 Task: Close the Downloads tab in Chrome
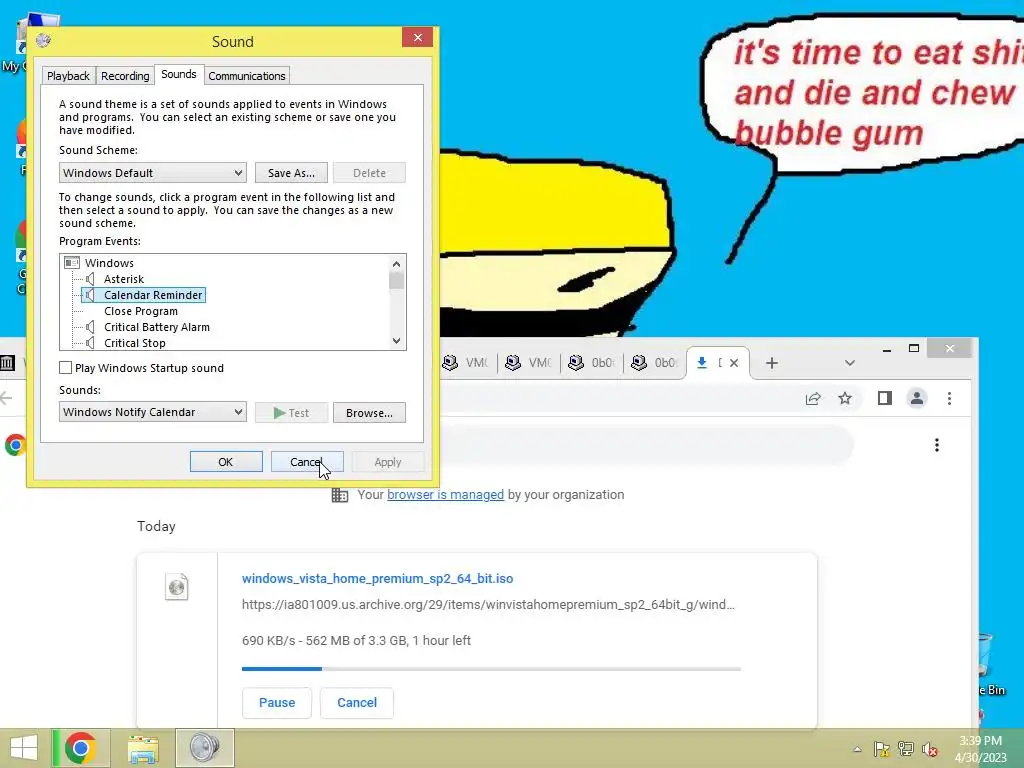click(x=734, y=363)
